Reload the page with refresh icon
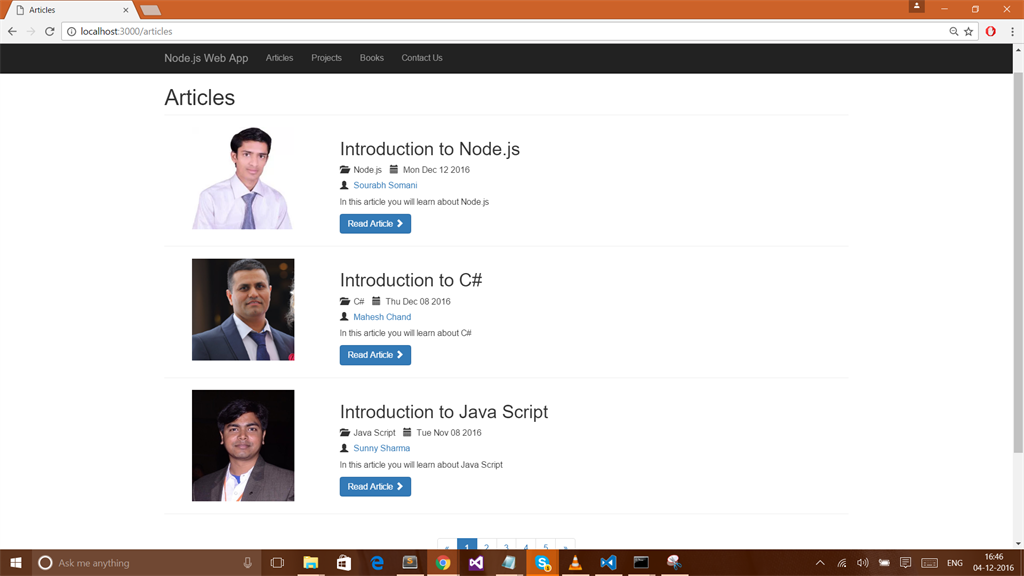 point(50,31)
